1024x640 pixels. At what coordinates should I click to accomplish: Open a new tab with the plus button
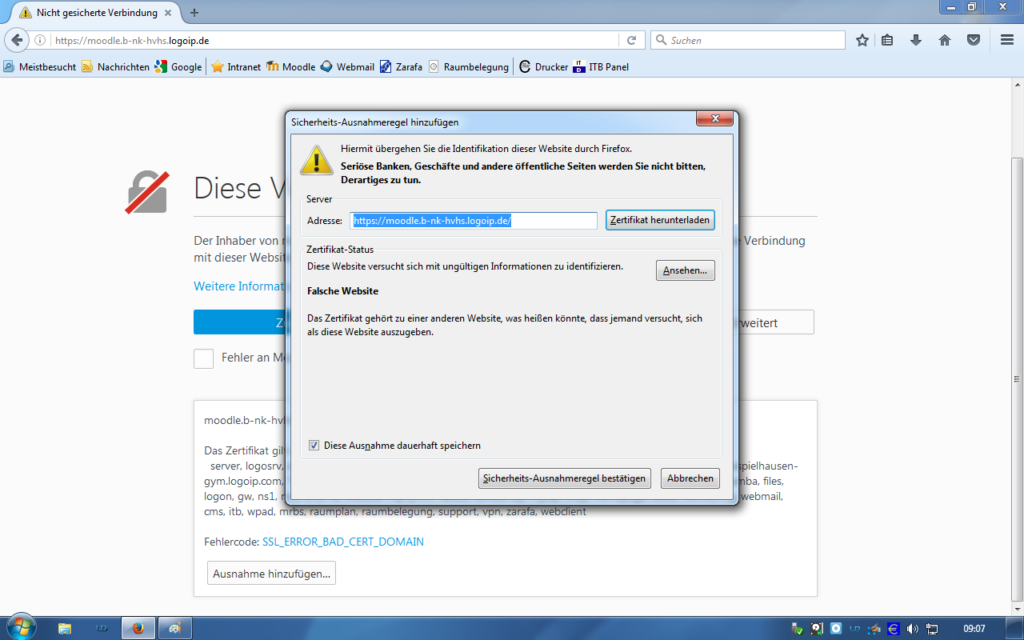[x=194, y=13]
